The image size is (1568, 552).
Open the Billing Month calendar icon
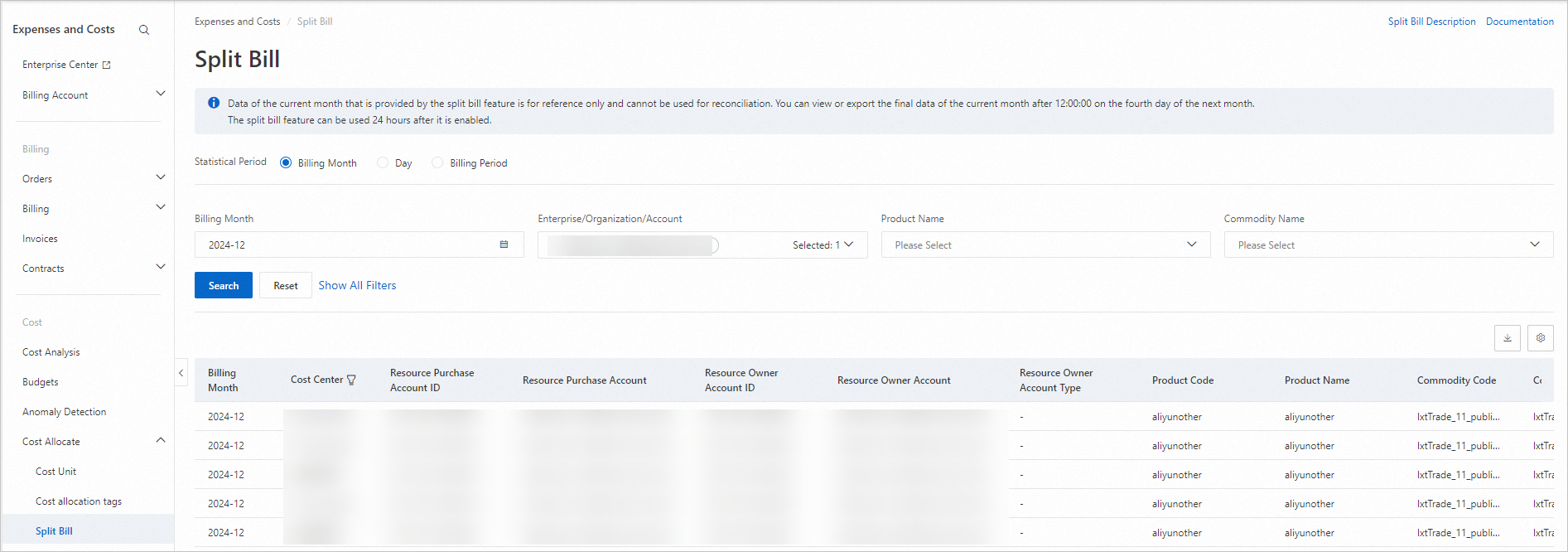pyautogui.click(x=504, y=245)
